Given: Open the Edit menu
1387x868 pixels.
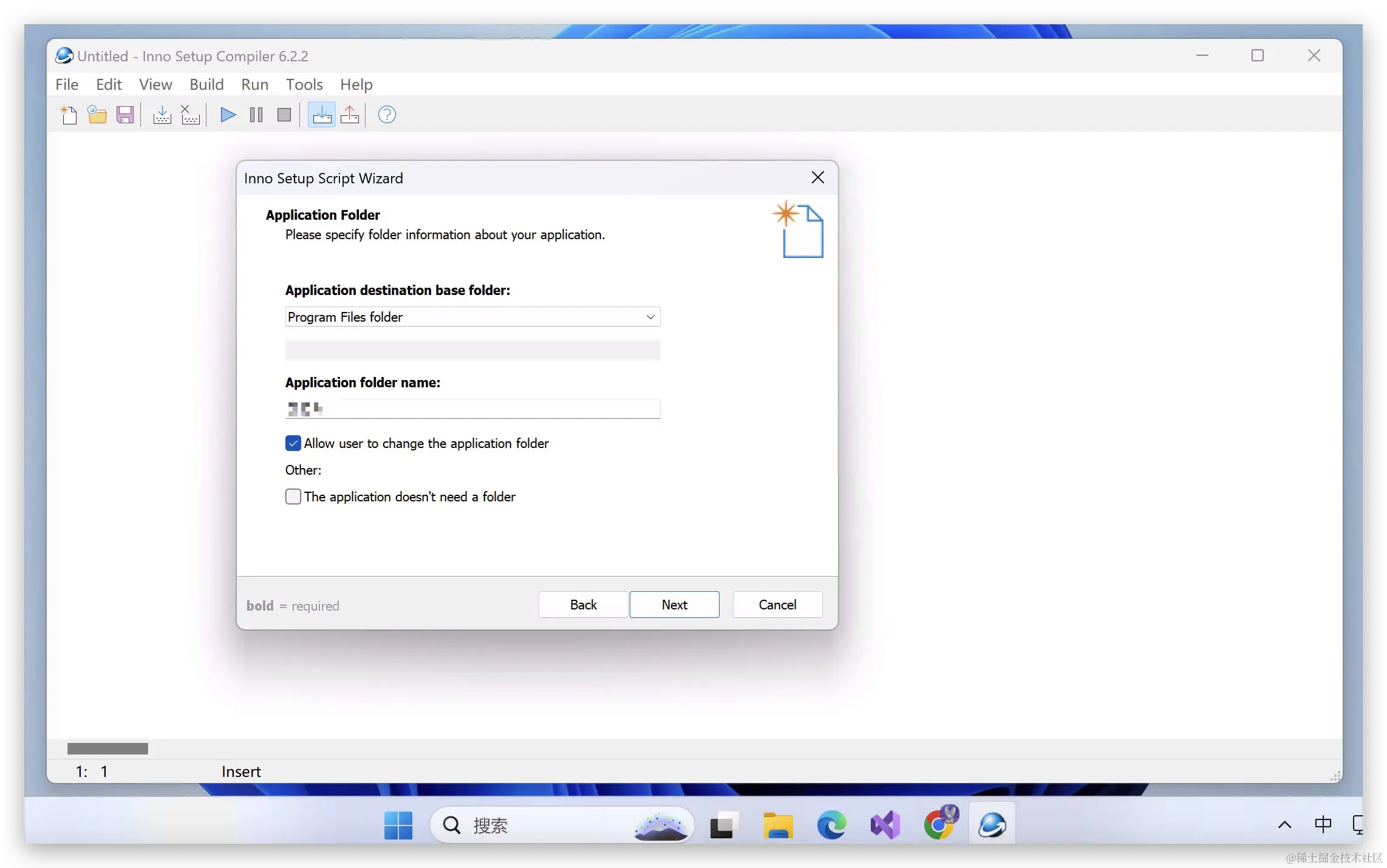Looking at the screenshot, I should point(109,84).
